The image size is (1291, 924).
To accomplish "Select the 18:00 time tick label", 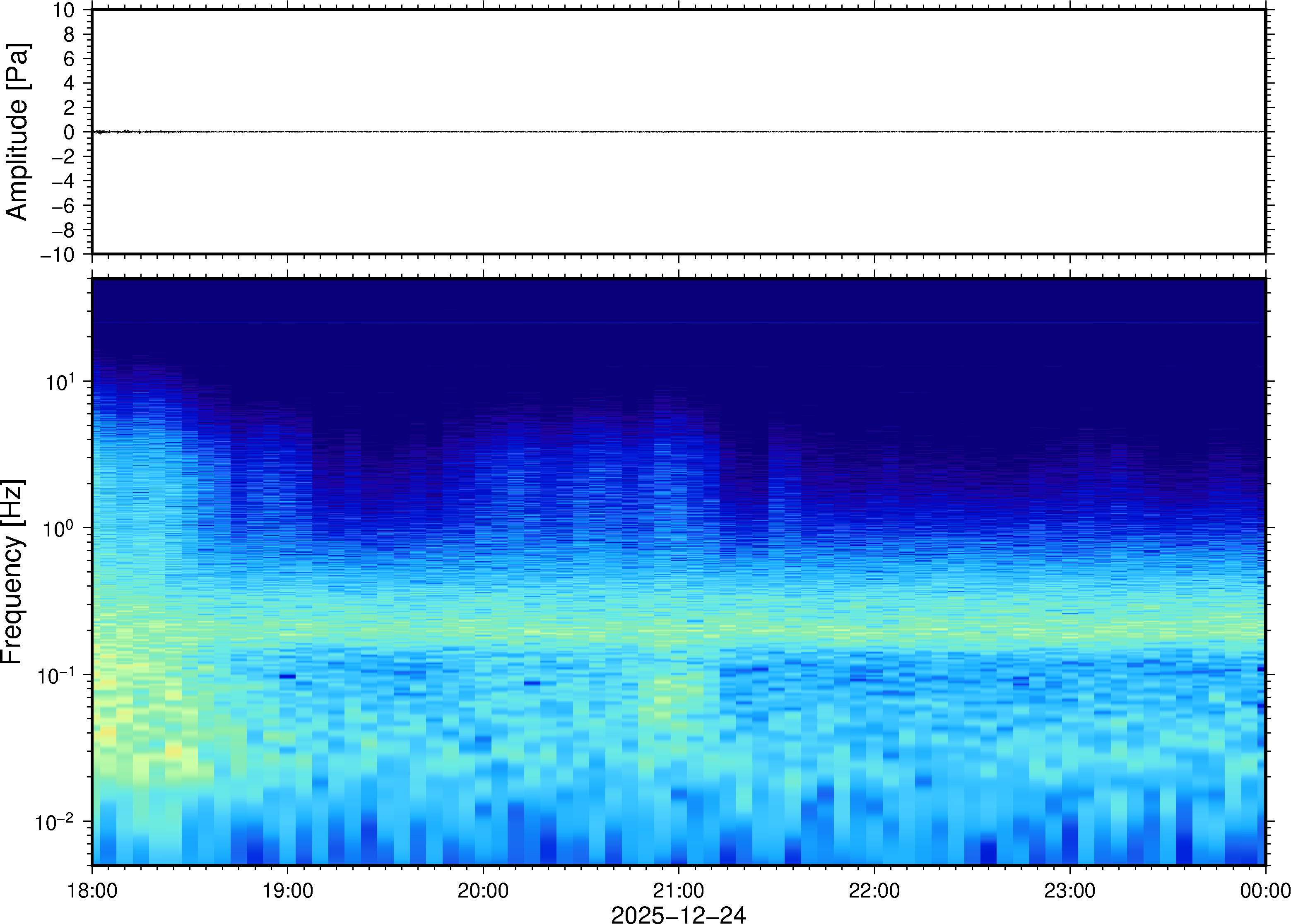I will pyautogui.click(x=92, y=890).
